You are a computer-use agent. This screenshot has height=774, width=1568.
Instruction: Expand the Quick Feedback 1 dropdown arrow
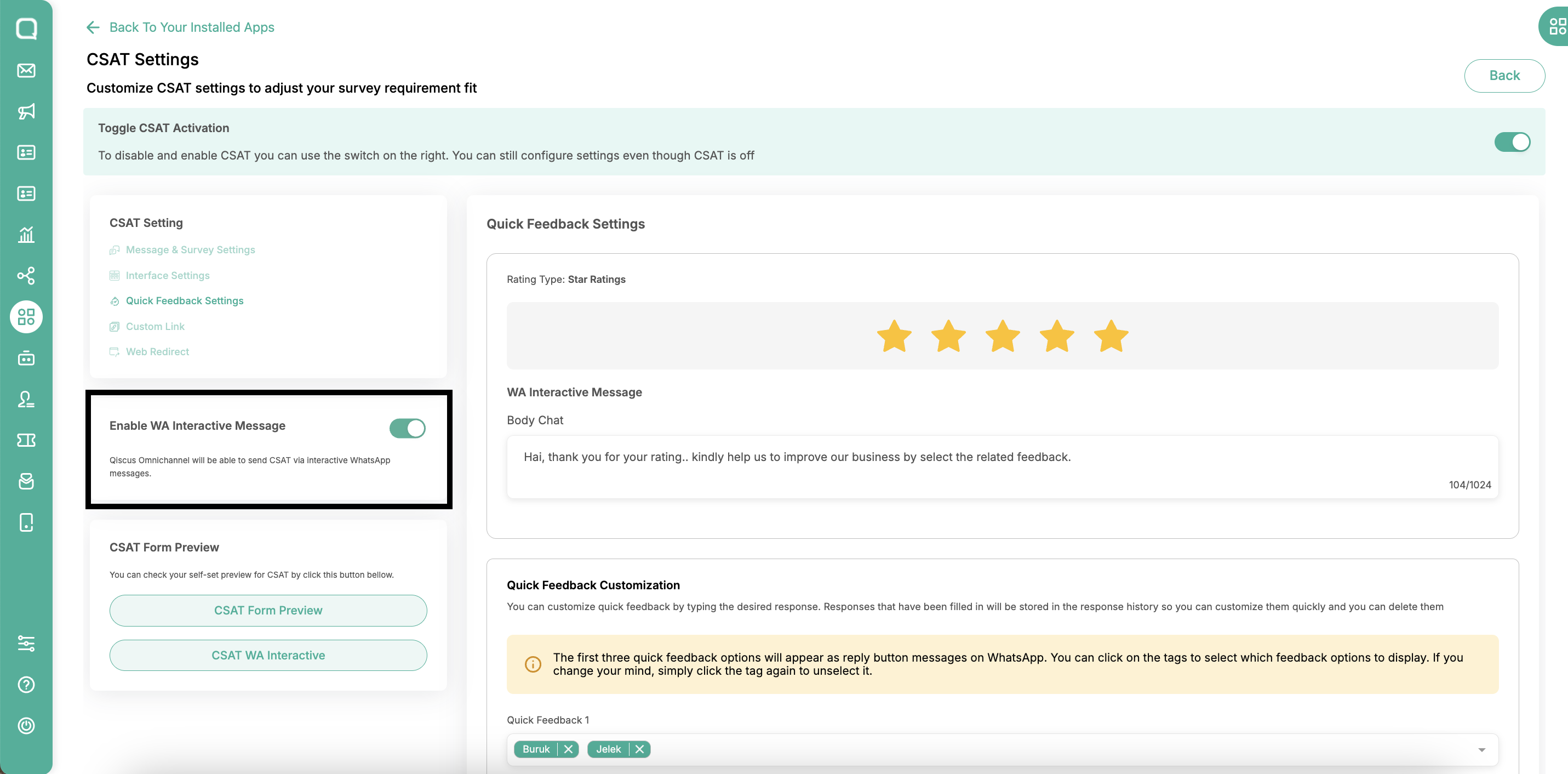point(1481,750)
